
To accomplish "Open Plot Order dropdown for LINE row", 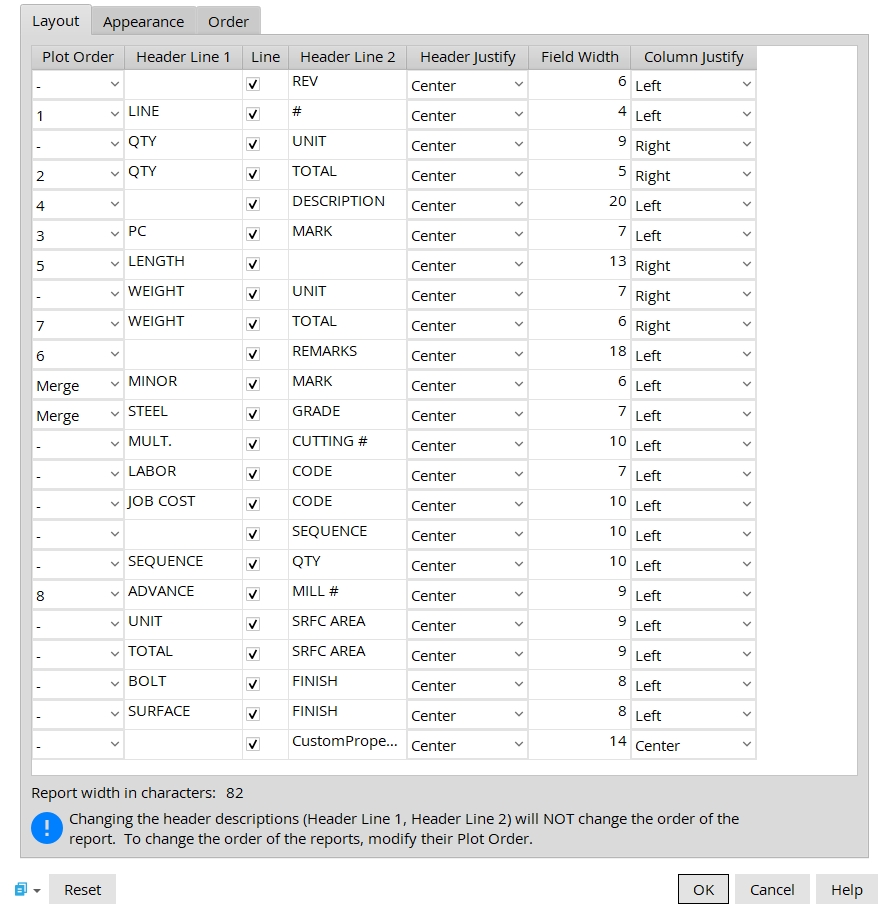I will pos(78,115).
